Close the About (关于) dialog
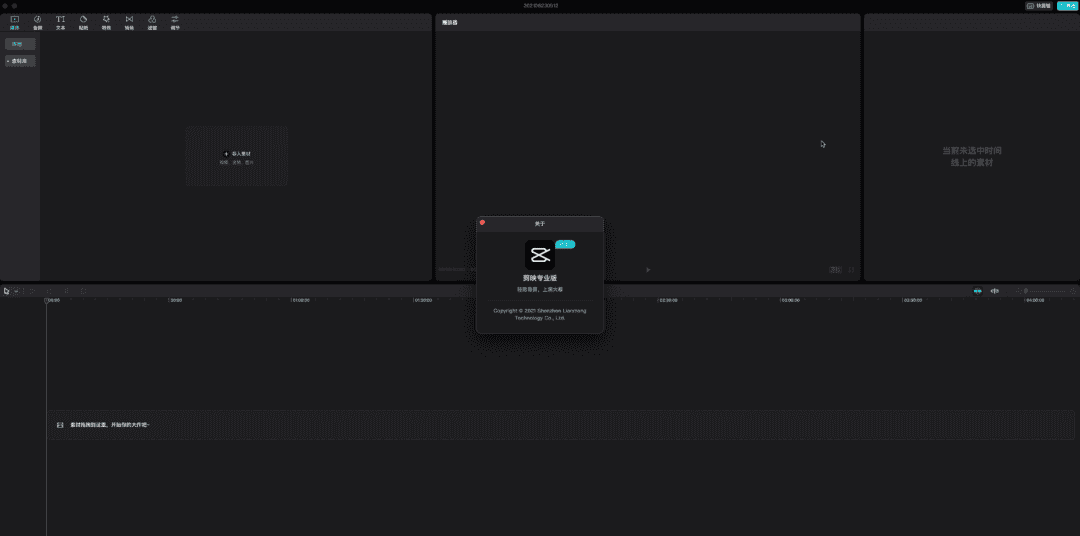This screenshot has width=1080, height=536. coord(482,222)
